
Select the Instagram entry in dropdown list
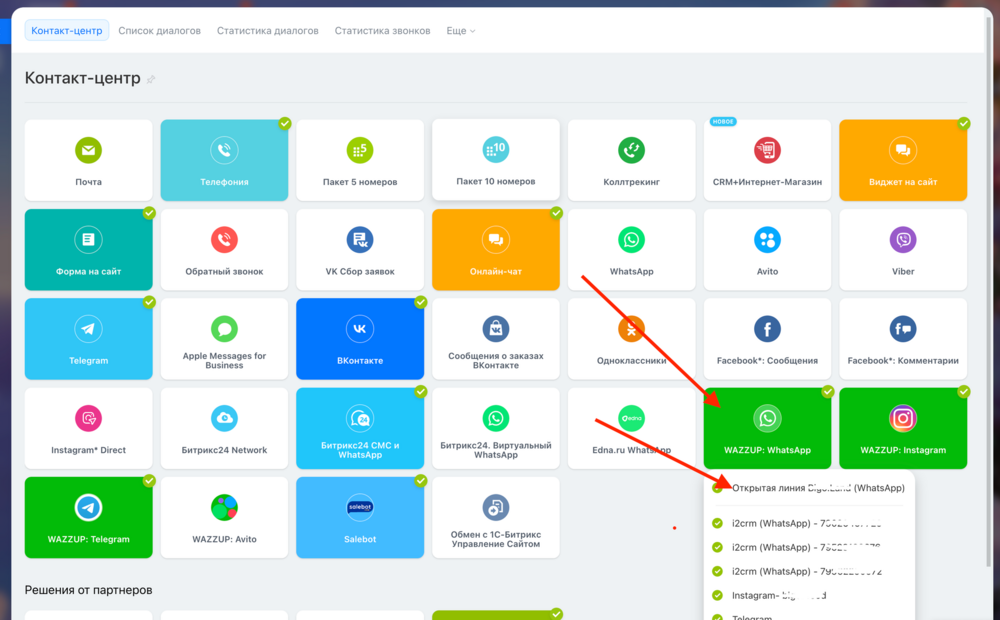pyautogui.click(x=770, y=595)
